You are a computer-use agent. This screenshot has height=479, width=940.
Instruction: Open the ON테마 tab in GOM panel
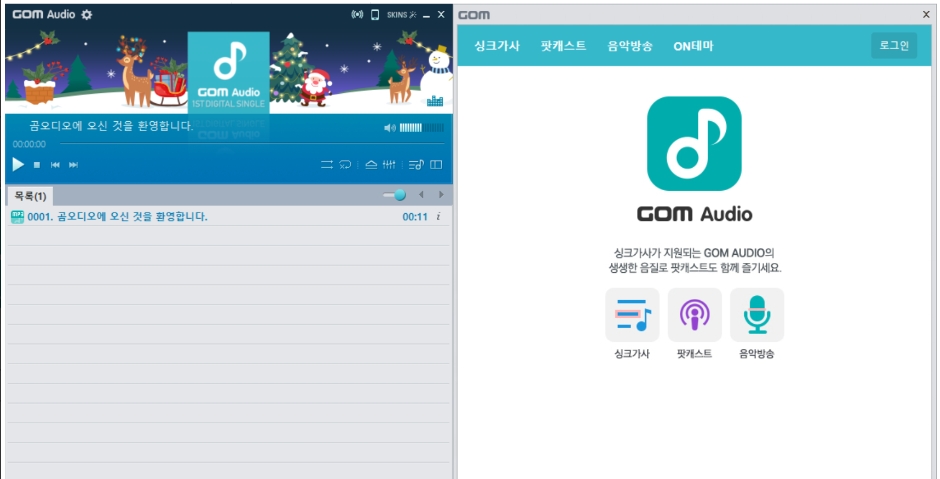click(x=694, y=46)
